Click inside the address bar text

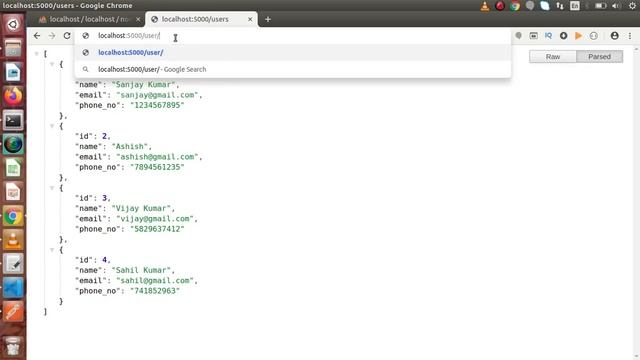129,36
